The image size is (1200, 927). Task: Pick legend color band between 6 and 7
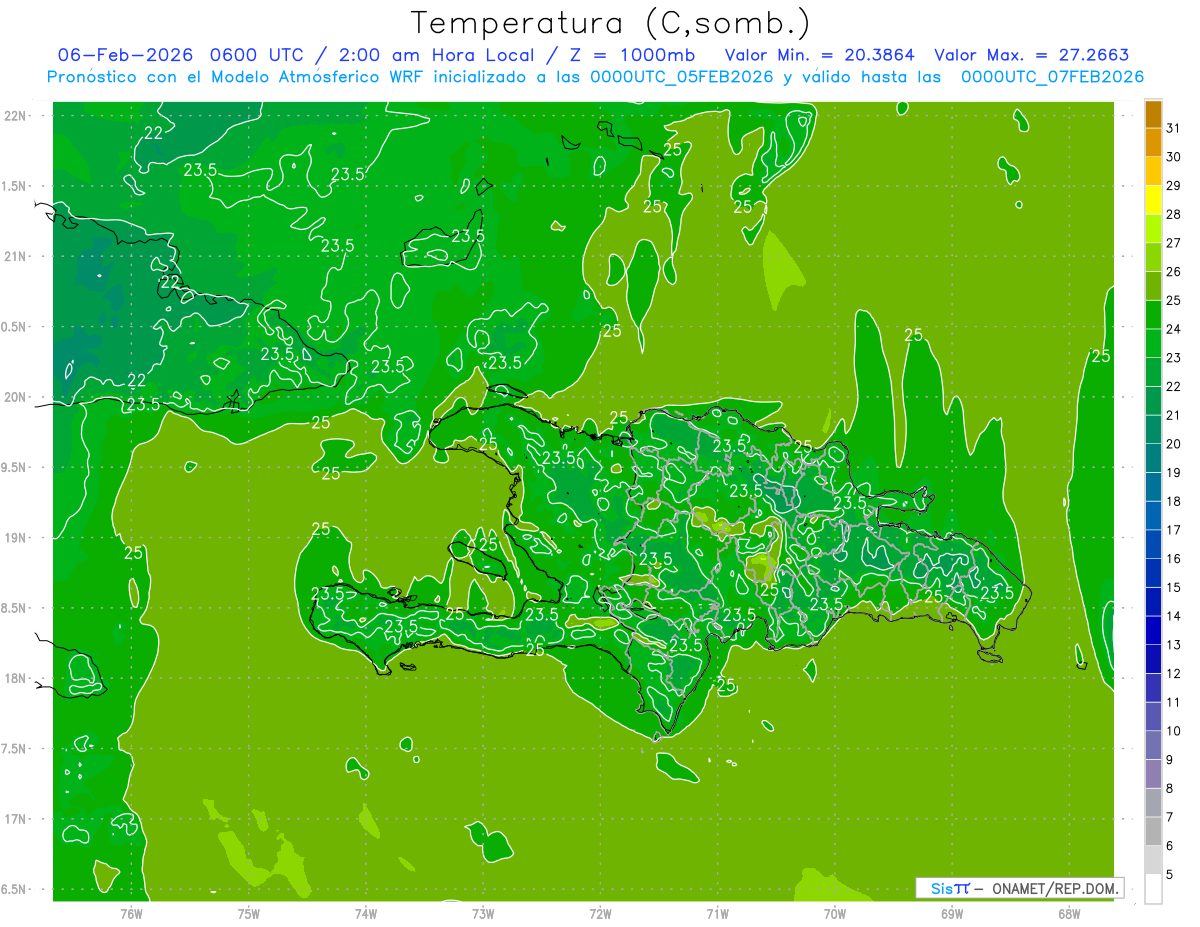1153,831
